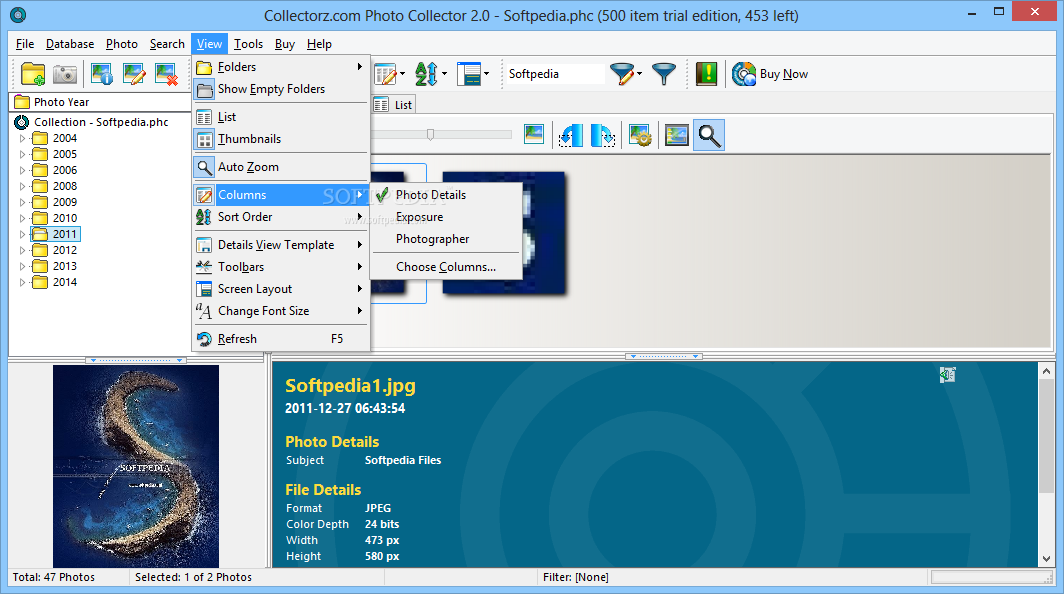The image size is (1064, 594).
Task: Rotate photo right with the blue arrow icon
Action: (x=603, y=135)
